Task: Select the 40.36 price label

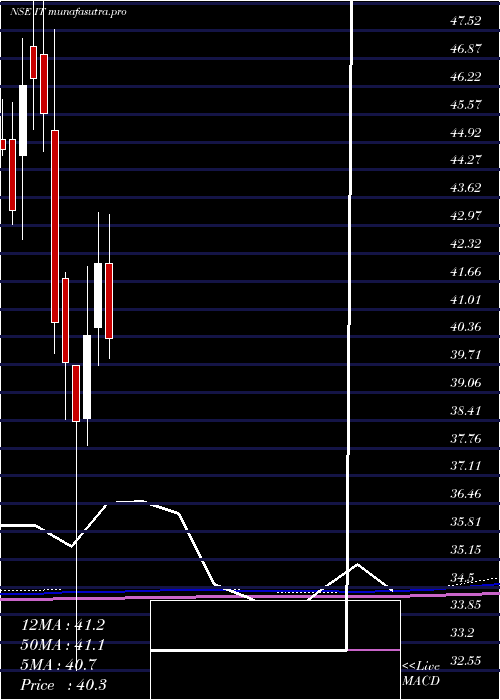Action: pos(465,327)
